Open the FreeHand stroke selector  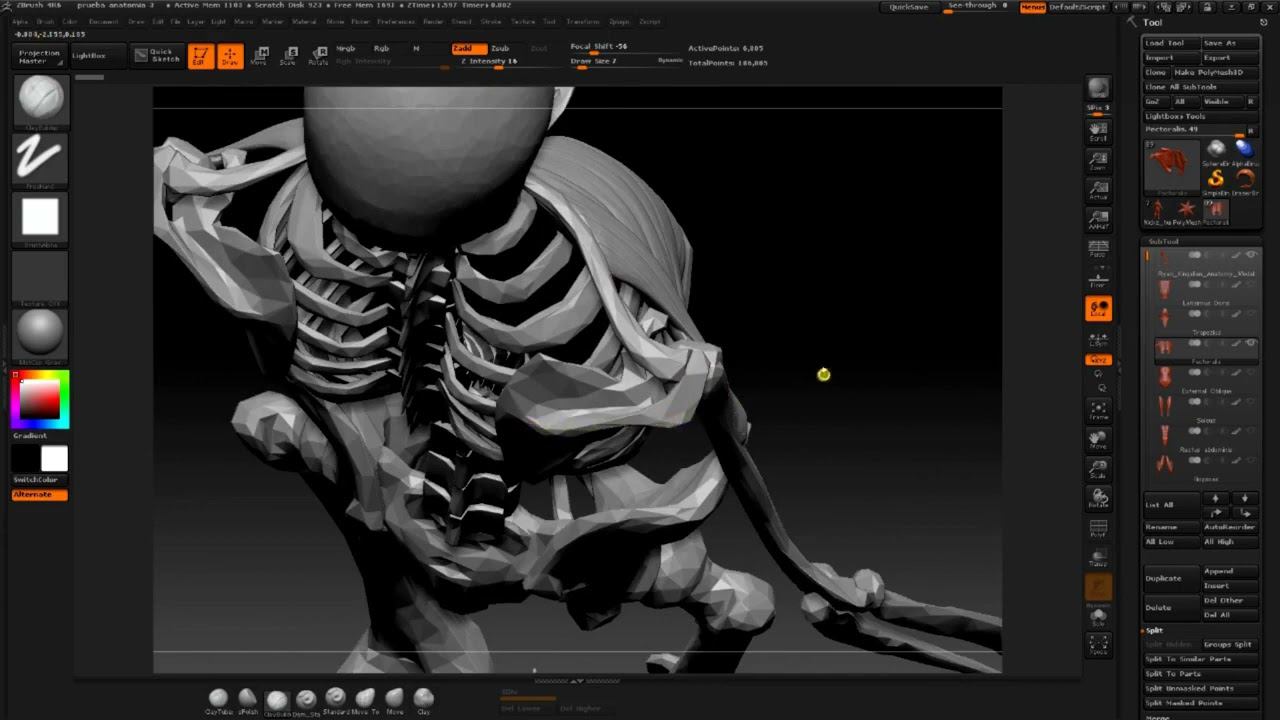(41, 158)
